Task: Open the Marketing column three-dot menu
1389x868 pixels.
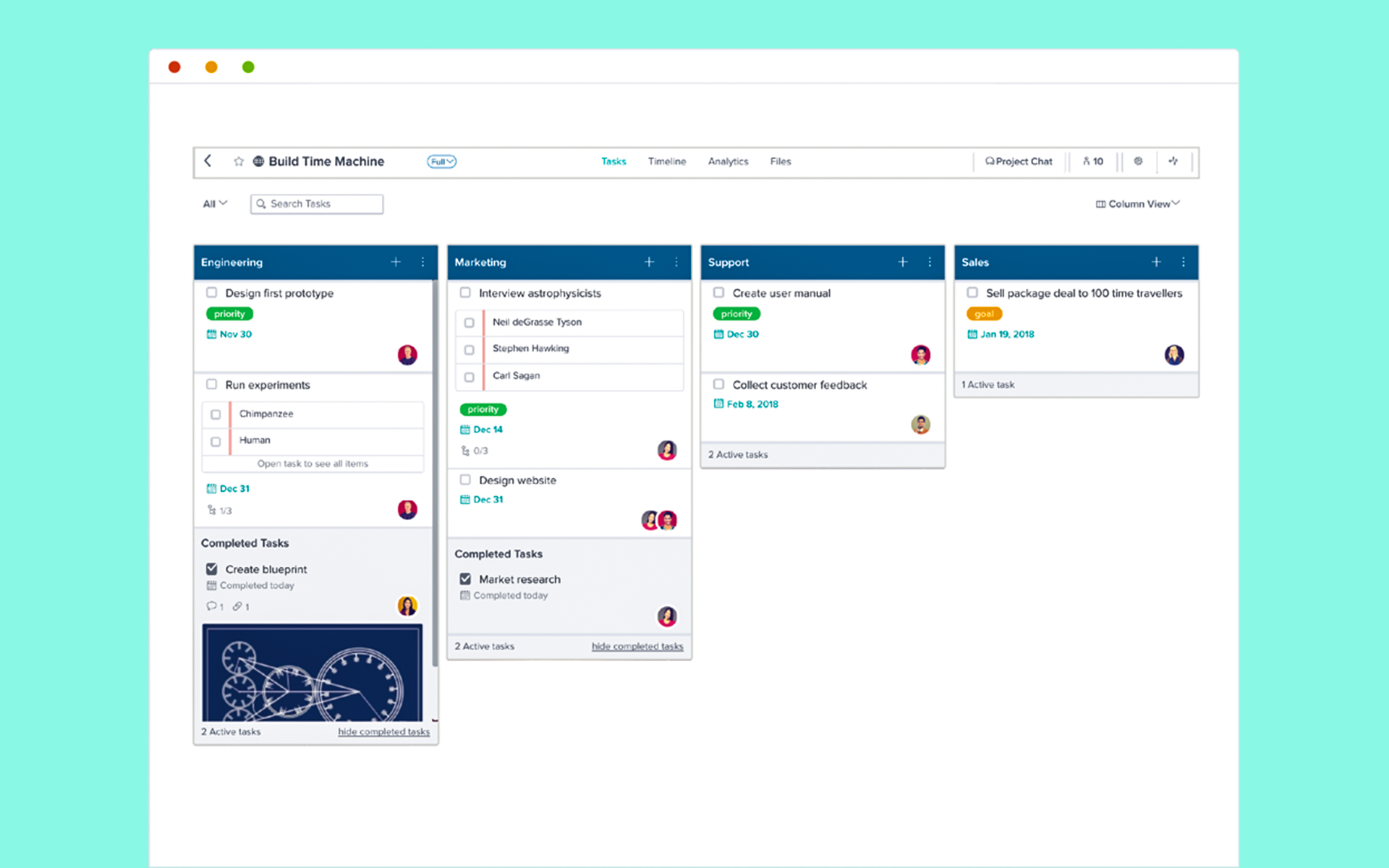Action: point(676,262)
